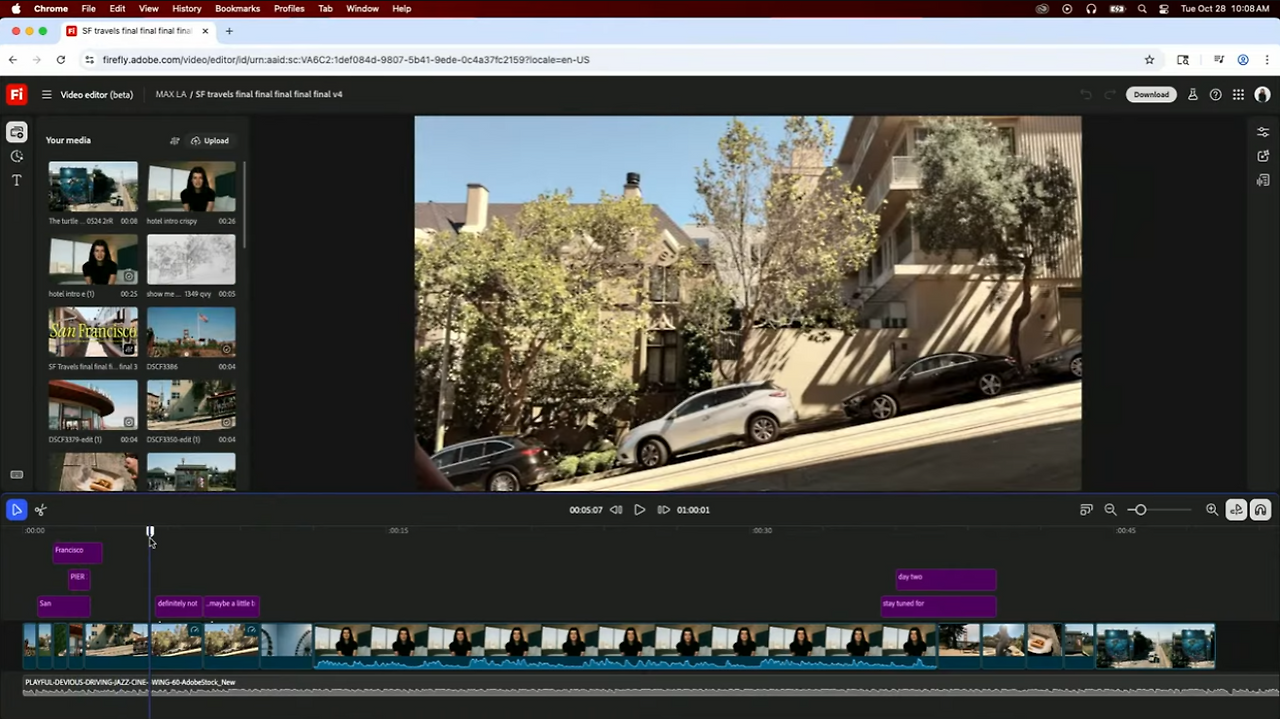Screen dimensions: 1280x719
Task: Click the timeline zoom slider handle
Action: click(1140, 510)
